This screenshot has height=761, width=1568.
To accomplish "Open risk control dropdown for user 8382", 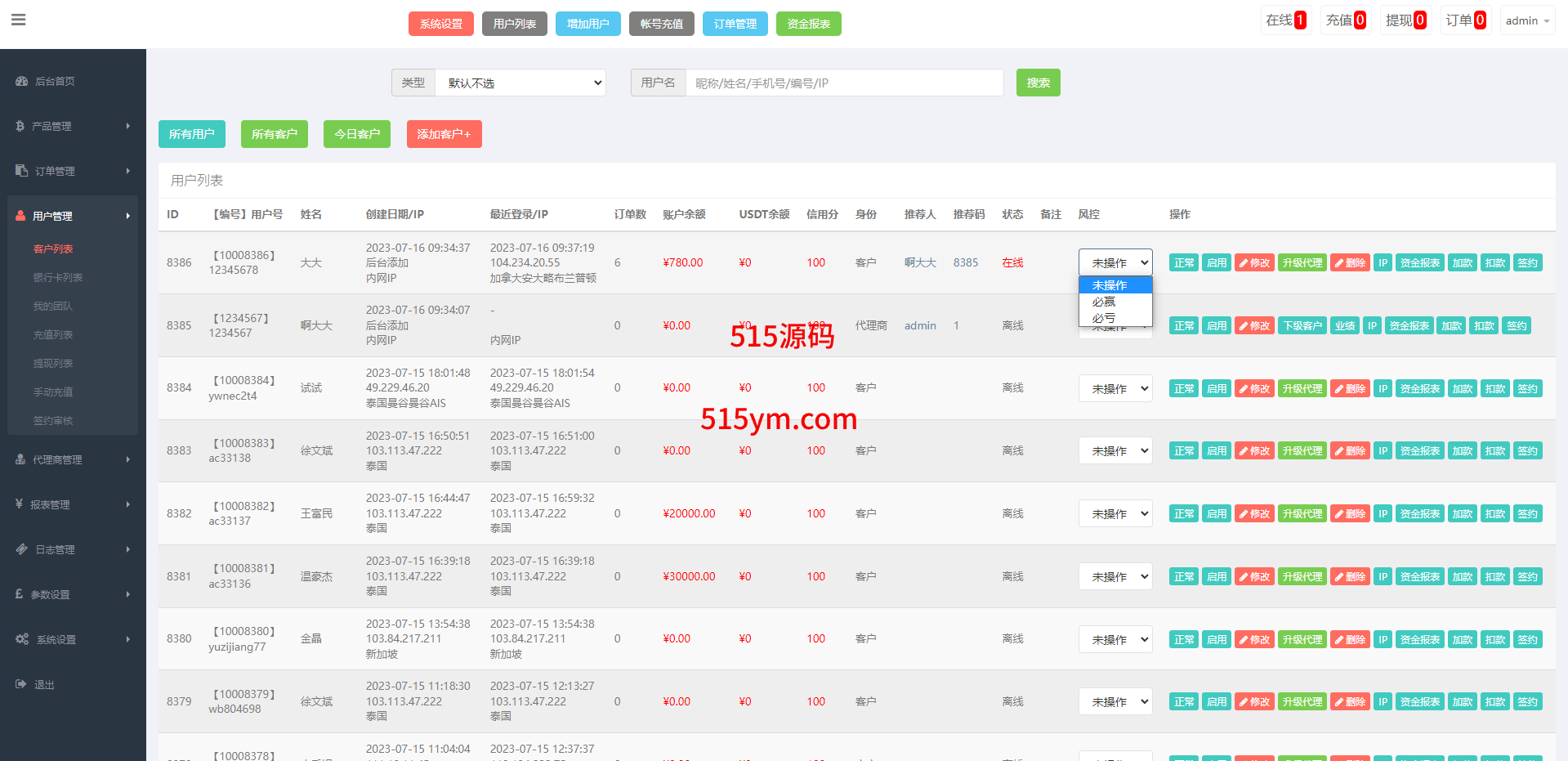I will coord(1115,513).
